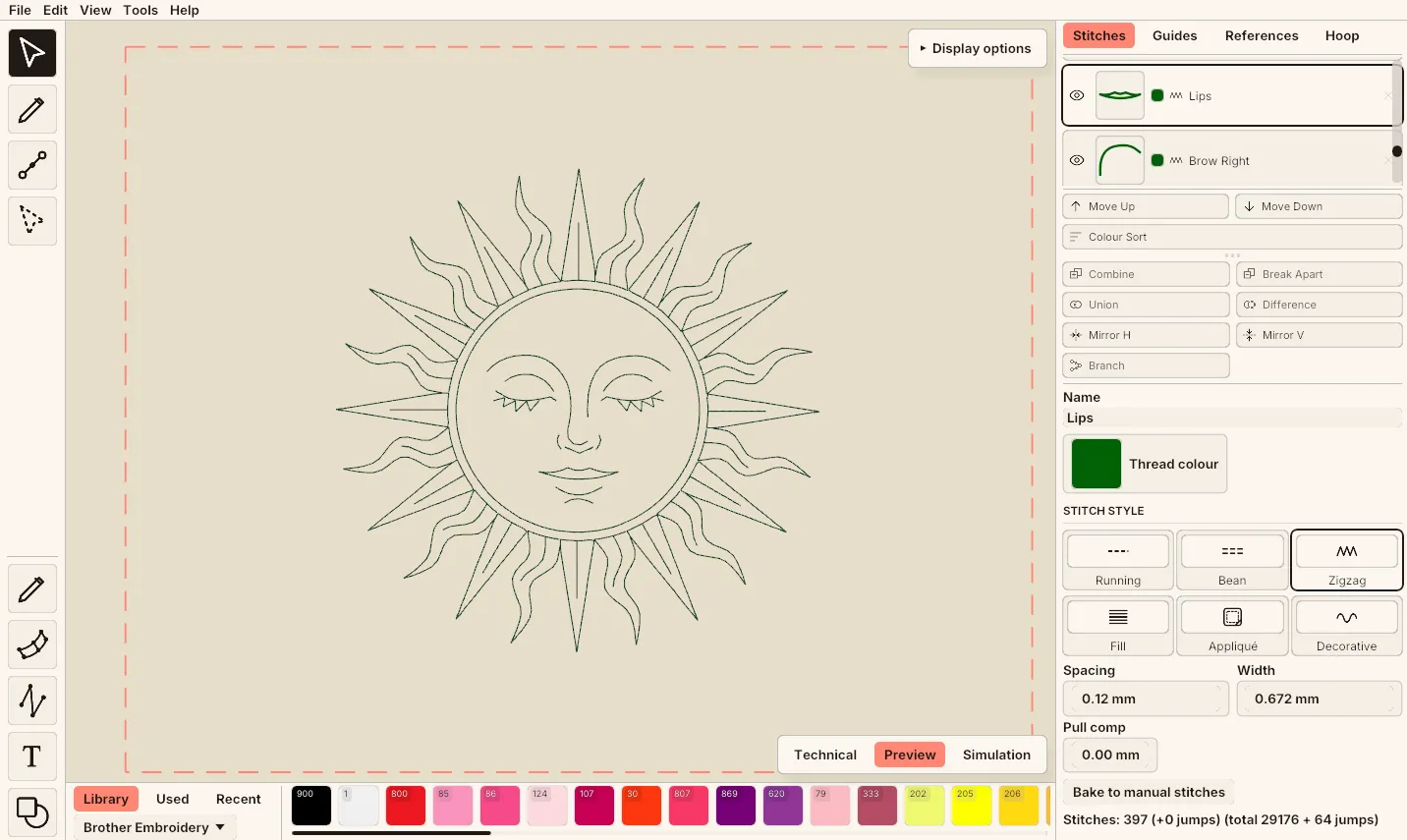Click Bake to manual stitches
The height and width of the screenshot is (840, 1407).
tap(1149, 792)
